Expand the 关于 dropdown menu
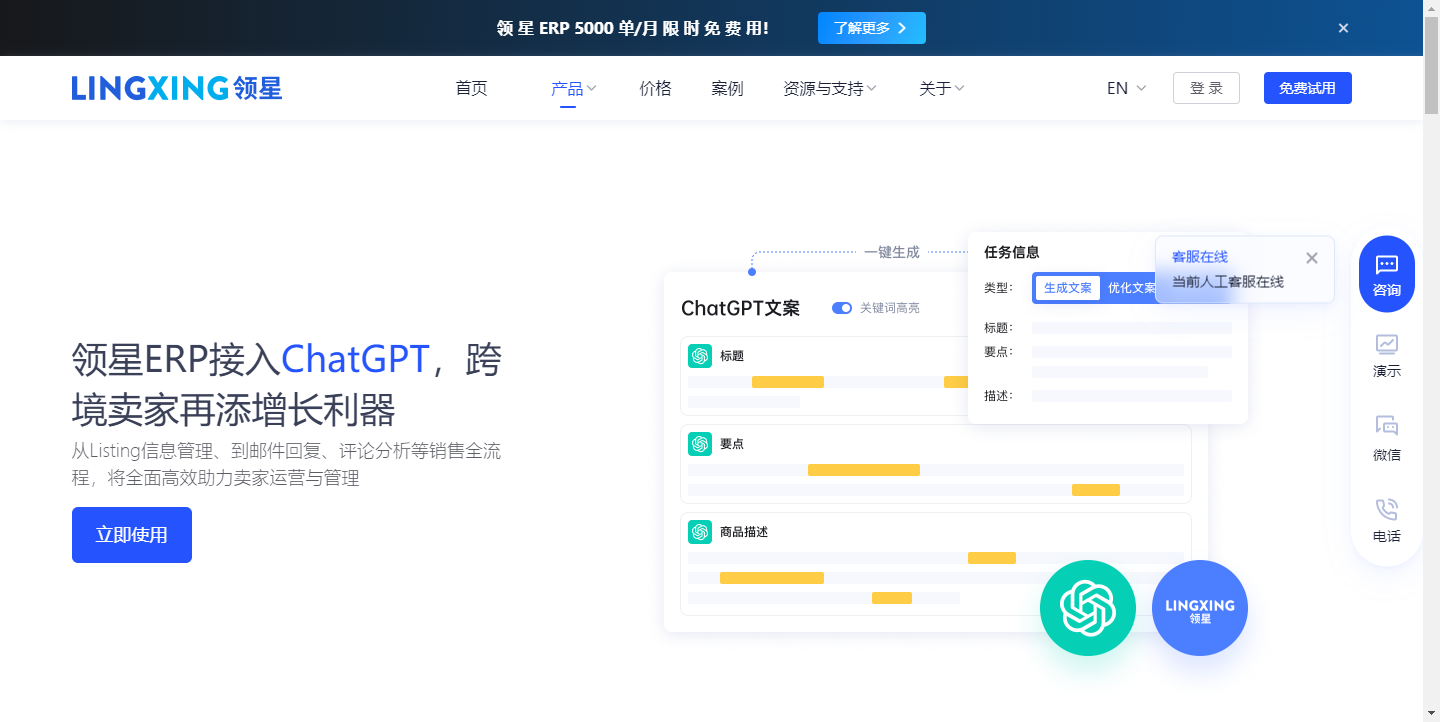Screen dimensions: 1440x722 942,88
